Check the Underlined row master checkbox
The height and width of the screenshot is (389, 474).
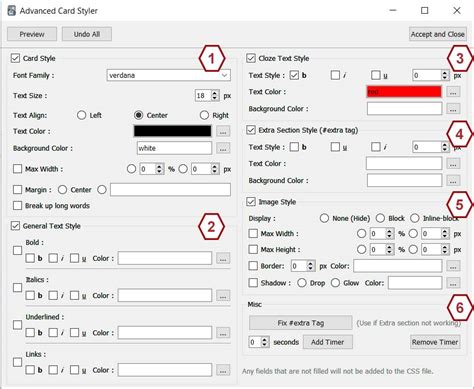click(x=17, y=325)
